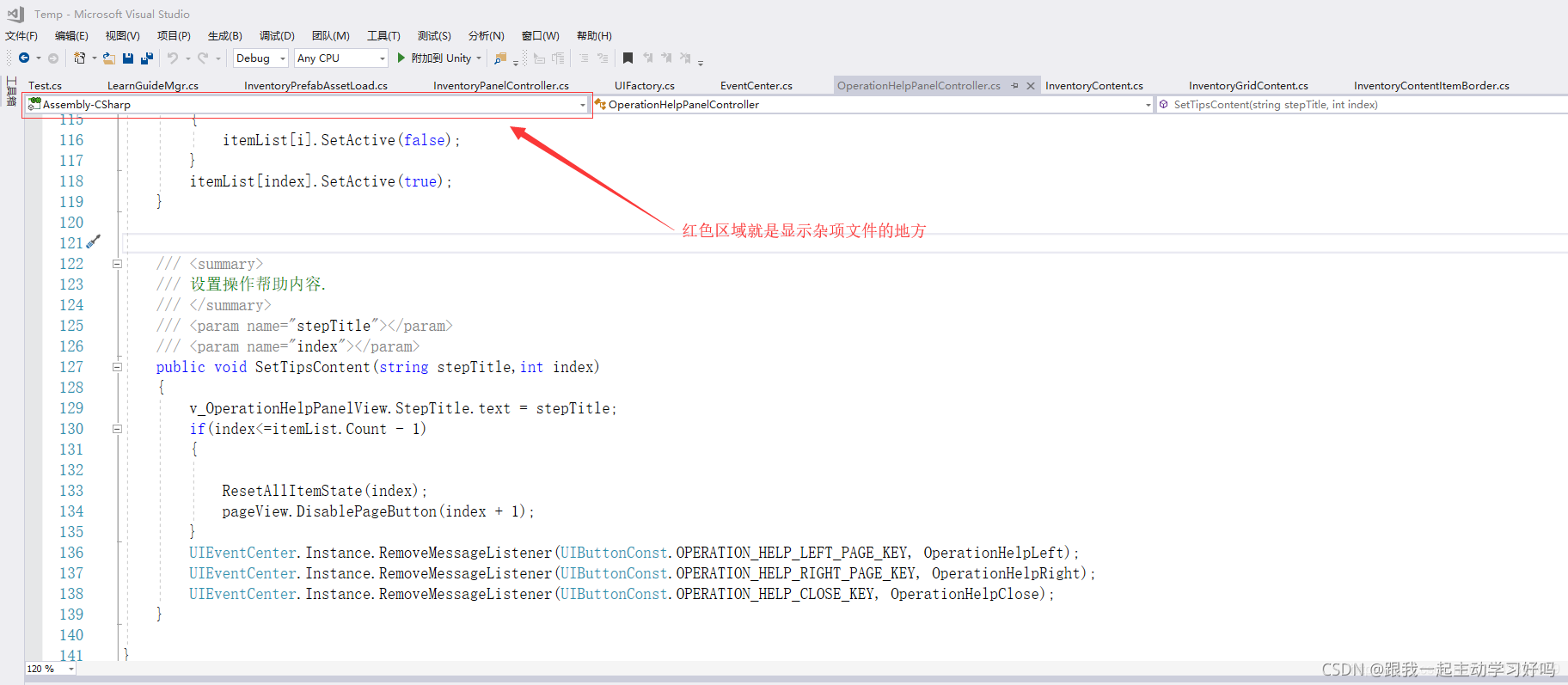
Task: Open the View (视图) menu
Action: pyautogui.click(x=122, y=36)
